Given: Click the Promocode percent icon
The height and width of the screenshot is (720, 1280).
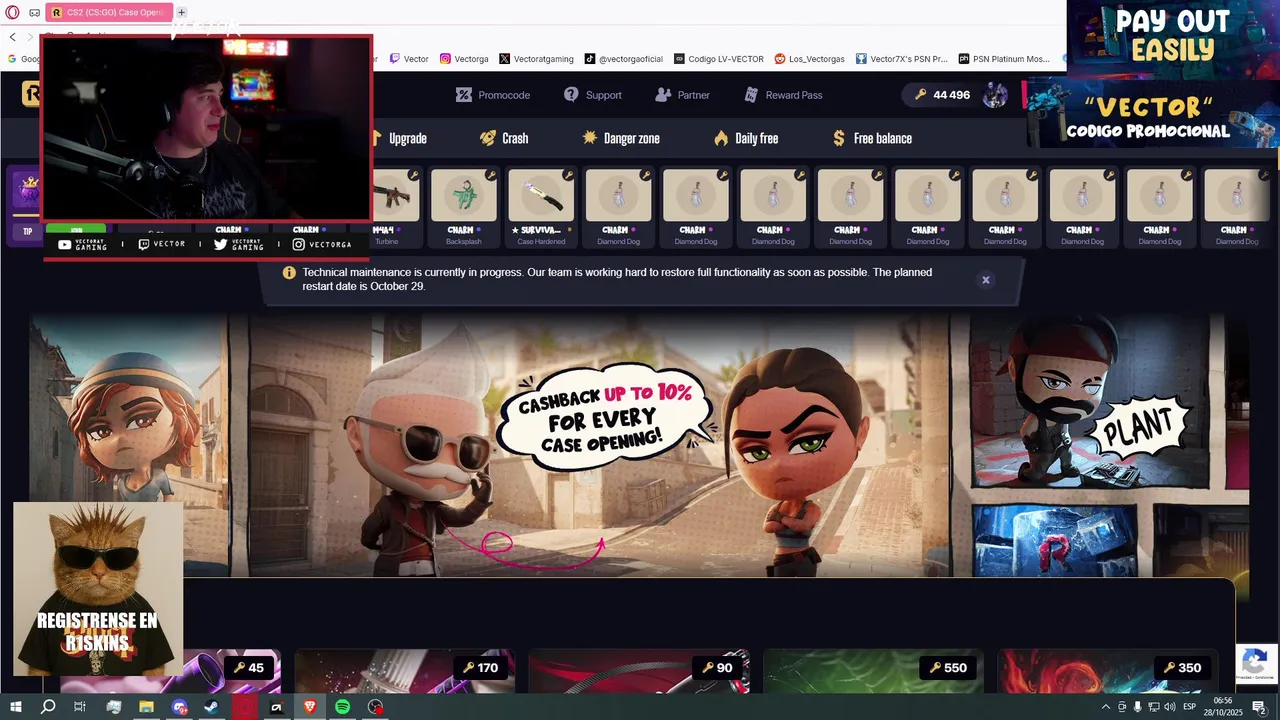Looking at the screenshot, I should (464, 95).
